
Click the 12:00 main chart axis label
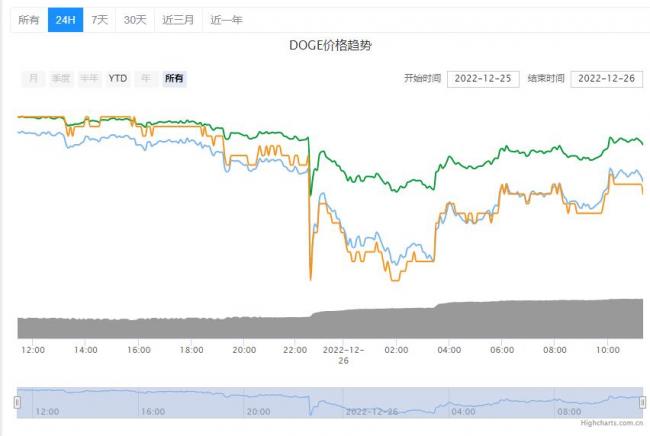click(33, 350)
